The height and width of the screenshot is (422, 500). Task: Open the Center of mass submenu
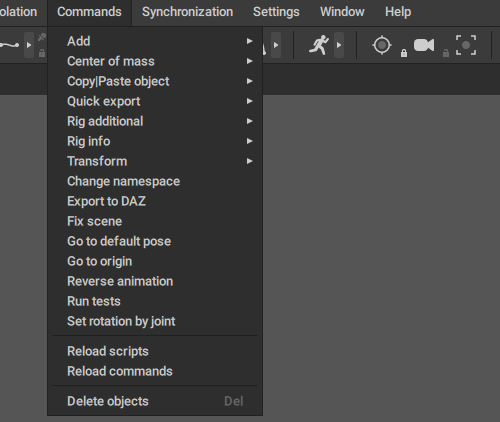(155, 61)
